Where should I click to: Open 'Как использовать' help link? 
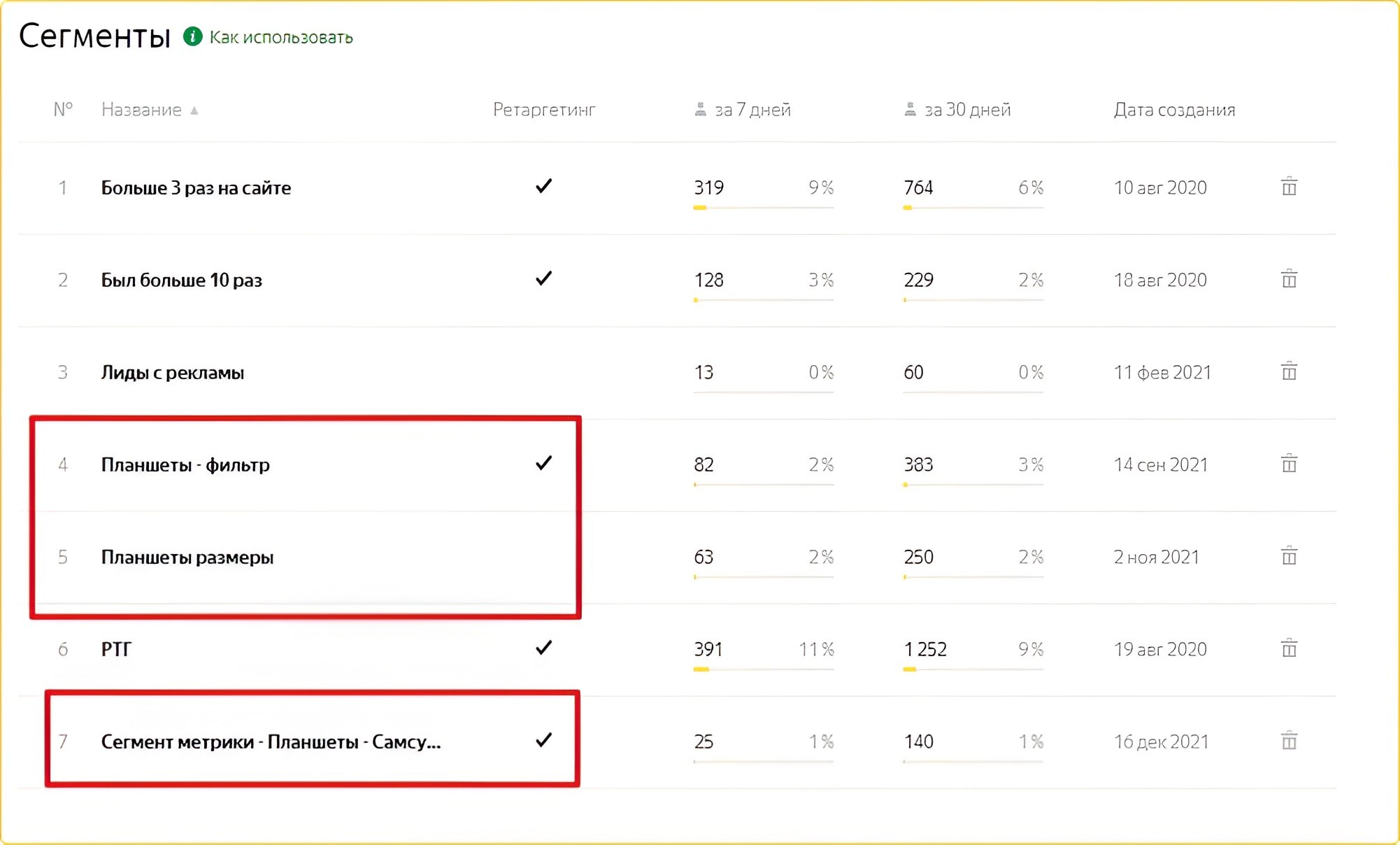(281, 37)
